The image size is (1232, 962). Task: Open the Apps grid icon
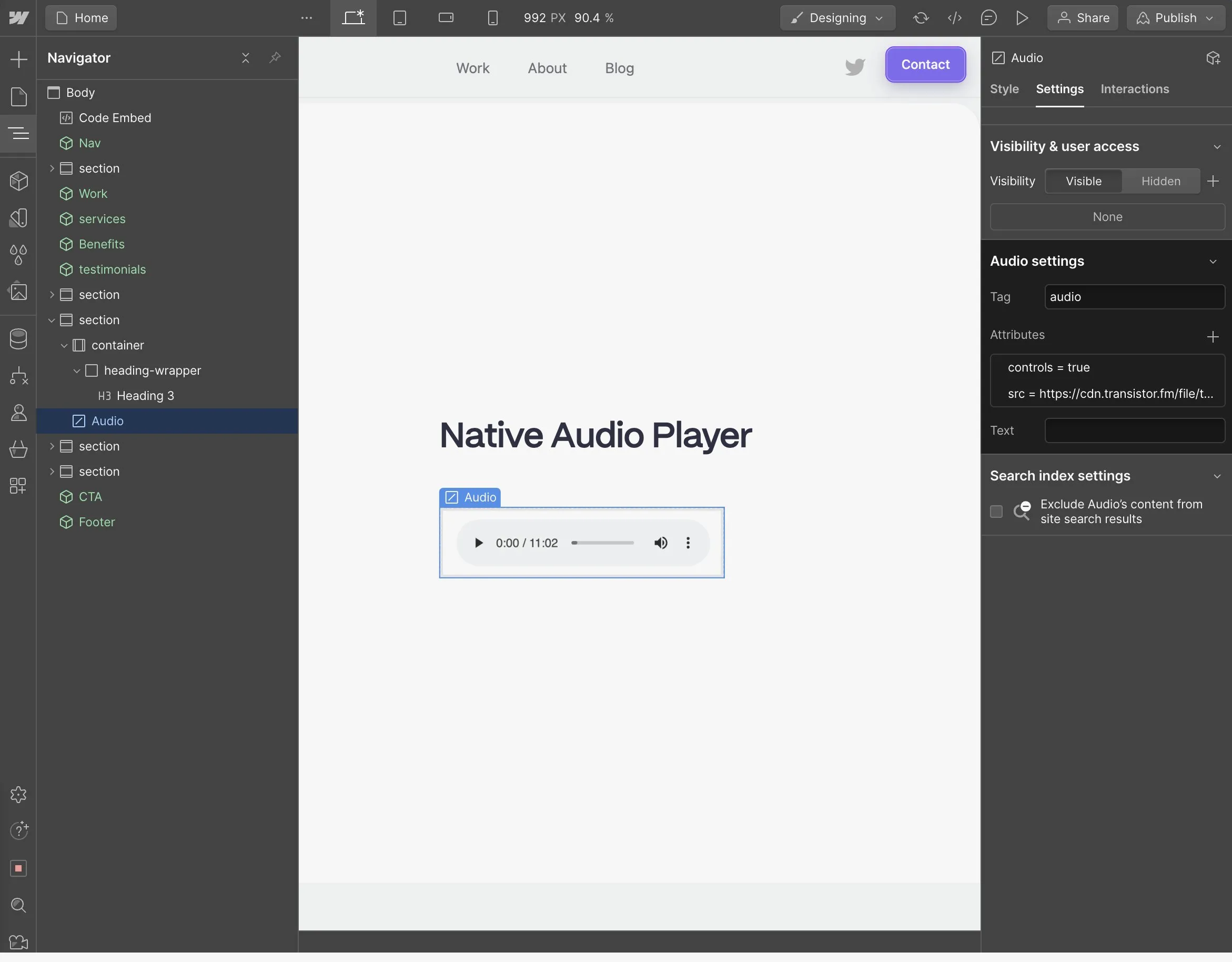(x=18, y=486)
